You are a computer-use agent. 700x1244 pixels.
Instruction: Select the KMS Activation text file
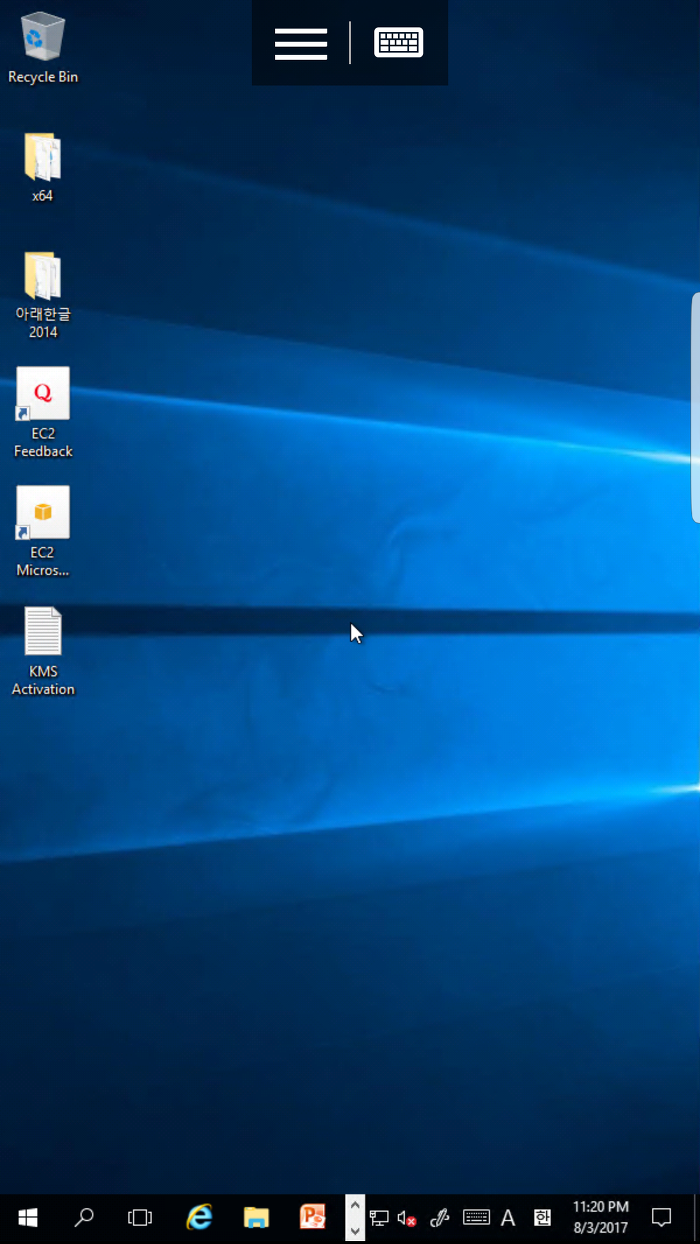(x=43, y=651)
